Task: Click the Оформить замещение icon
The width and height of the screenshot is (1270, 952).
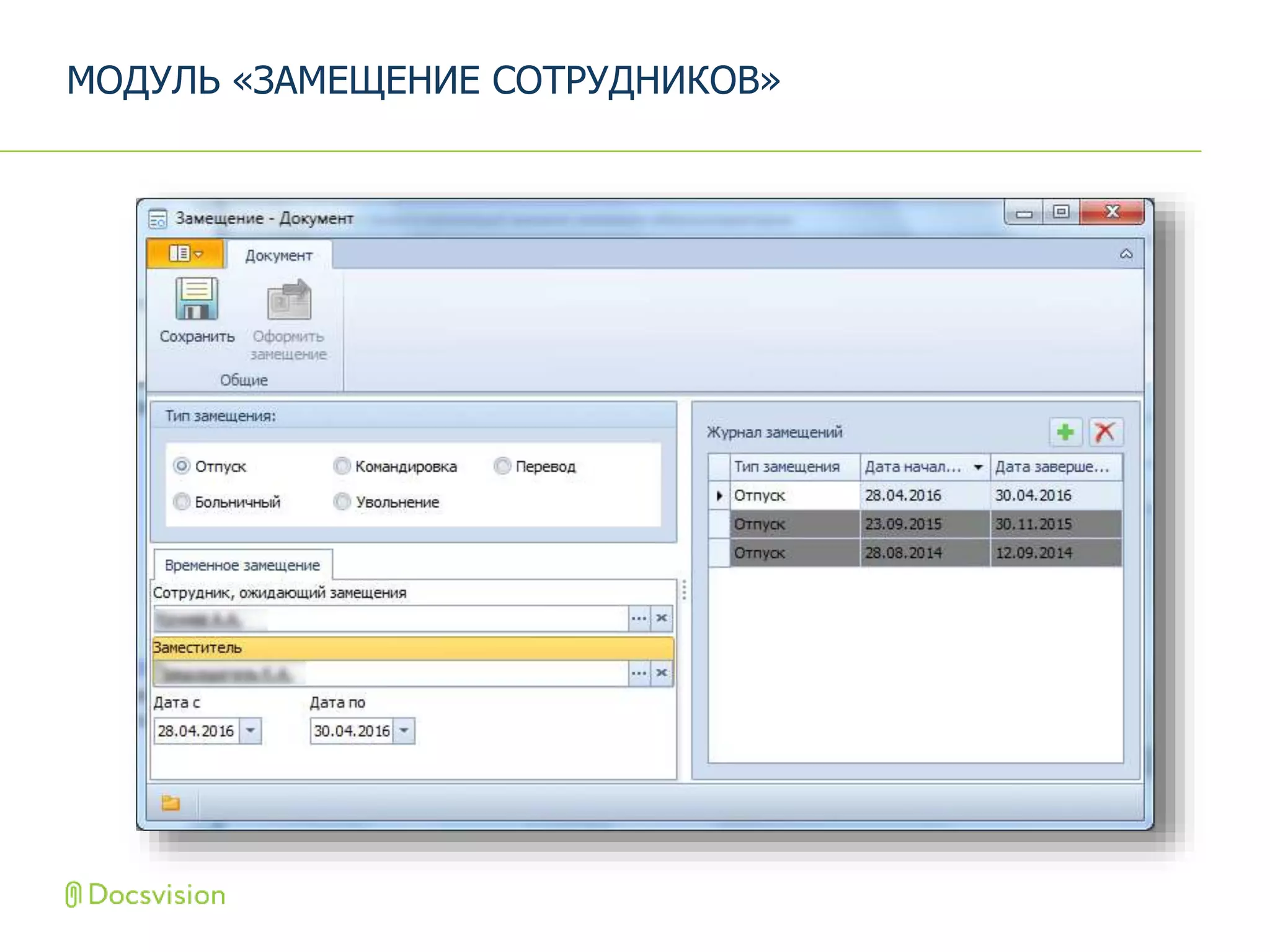Action: point(288,300)
